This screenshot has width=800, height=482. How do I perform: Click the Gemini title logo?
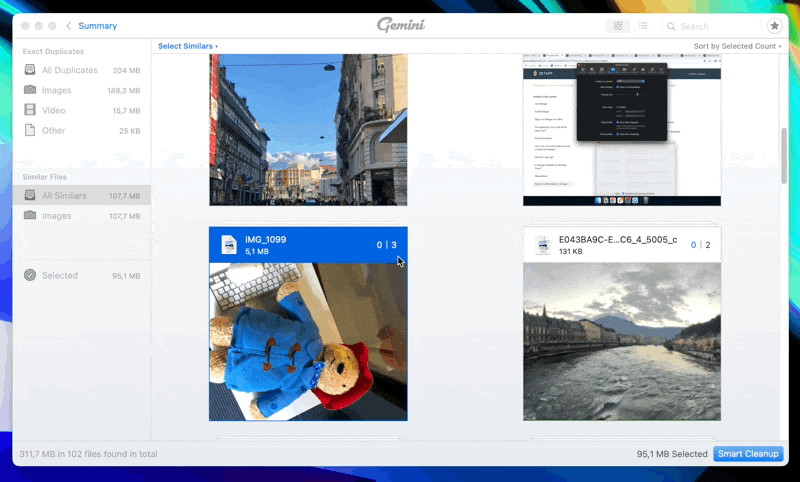[401, 25]
